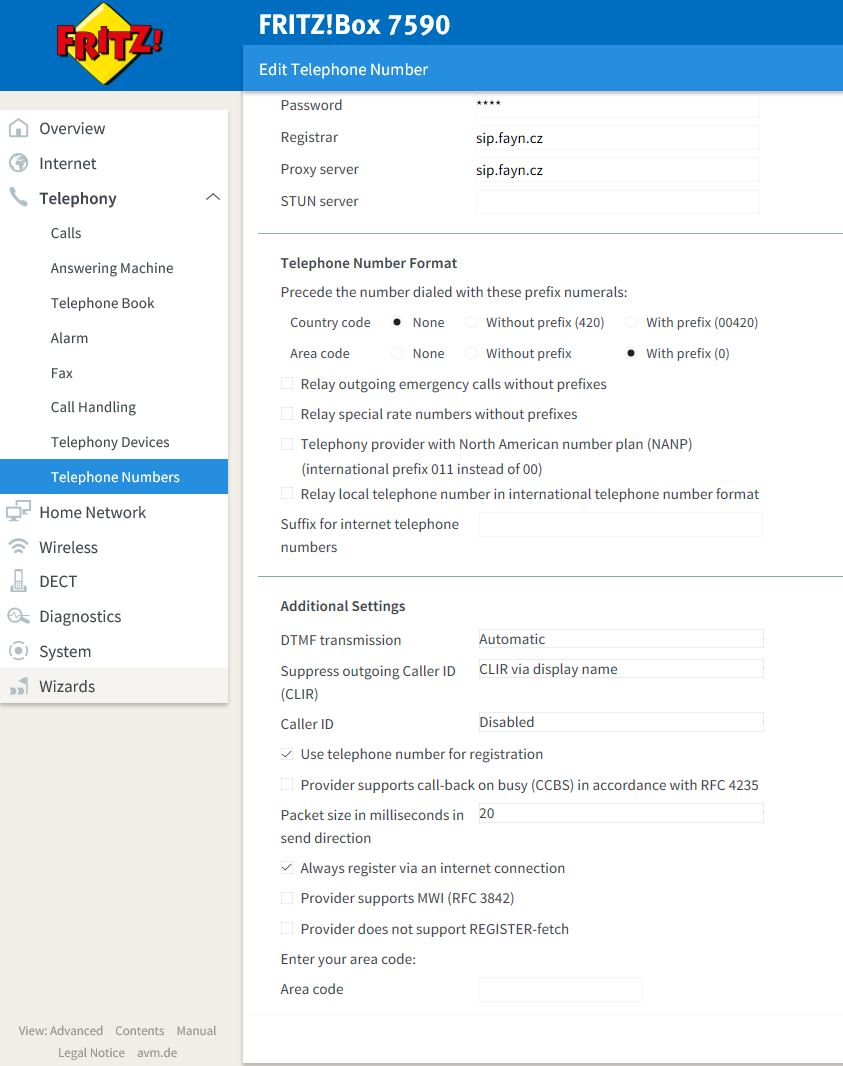843x1066 pixels.
Task: Click the Home Network computers icon
Action: point(18,511)
